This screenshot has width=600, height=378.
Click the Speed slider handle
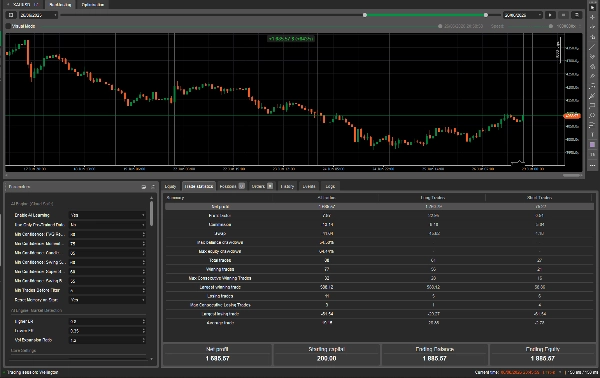[551, 26]
